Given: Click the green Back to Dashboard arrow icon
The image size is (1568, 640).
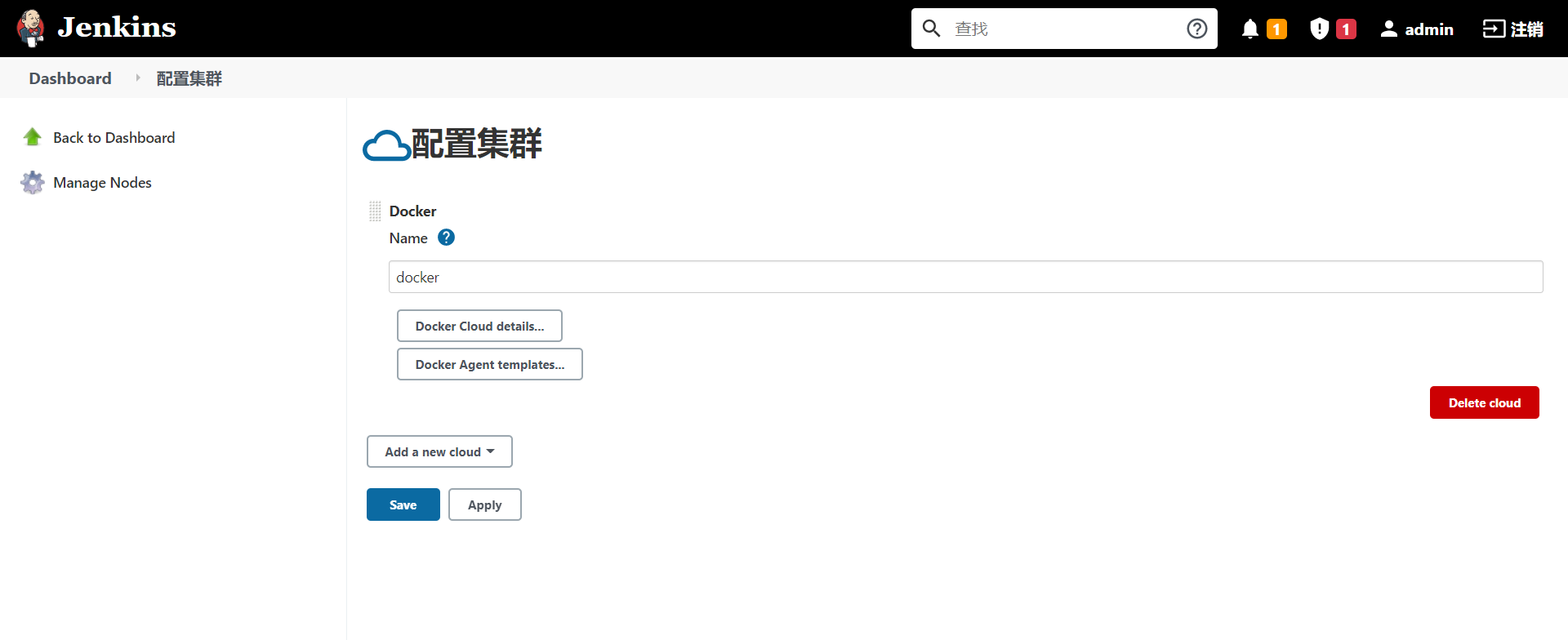Looking at the screenshot, I should (33, 137).
